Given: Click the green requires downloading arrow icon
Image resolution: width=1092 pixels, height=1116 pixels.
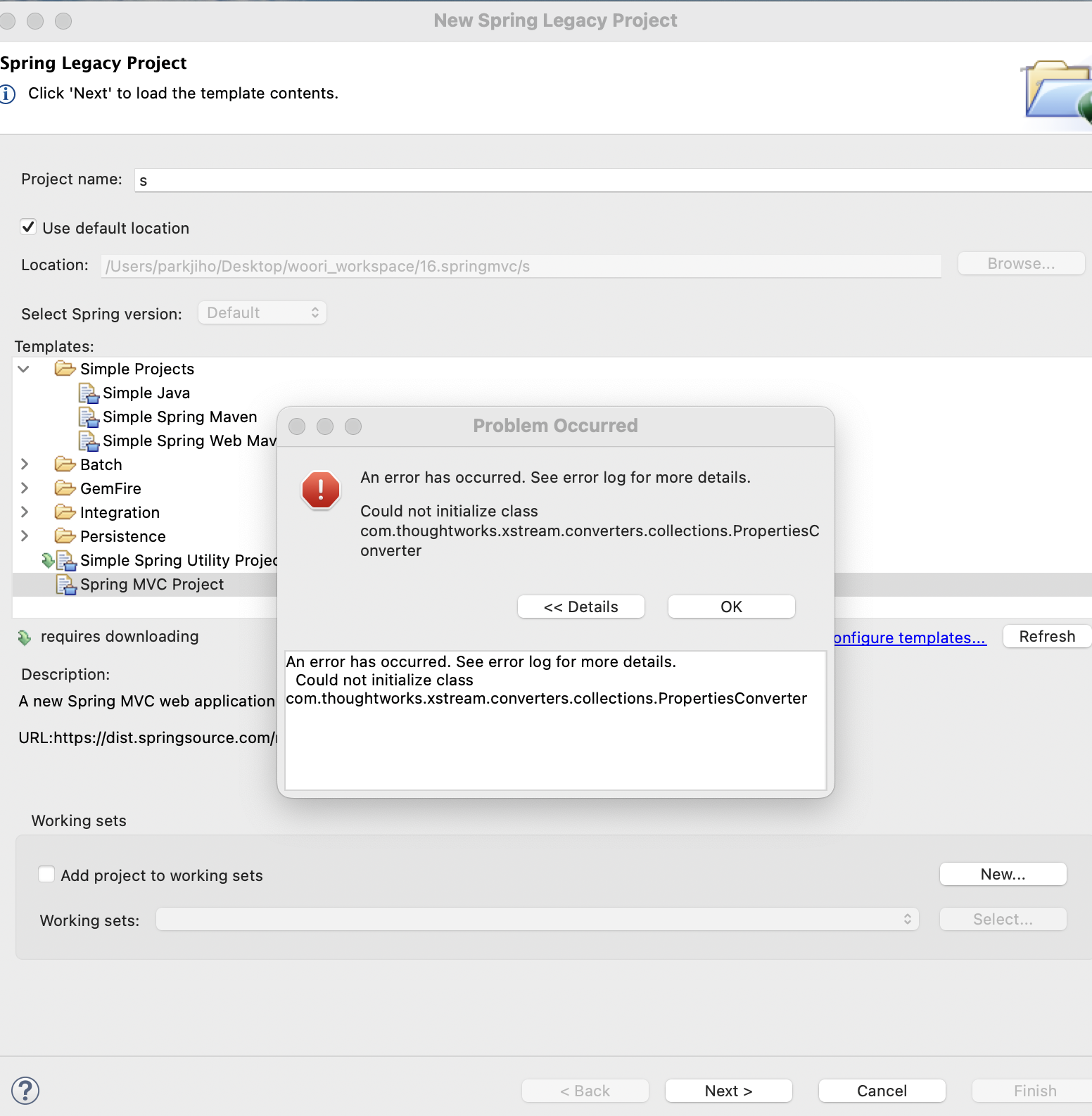Looking at the screenshot, I should 25,638.
